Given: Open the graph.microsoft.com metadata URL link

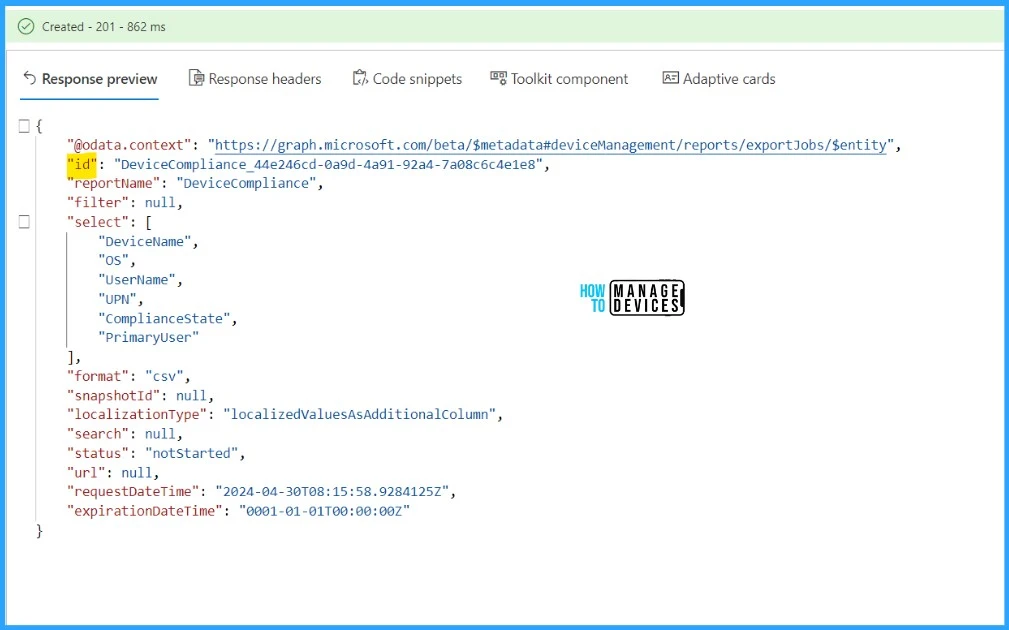Looking at the screenshot, I should tap(551, 145).
